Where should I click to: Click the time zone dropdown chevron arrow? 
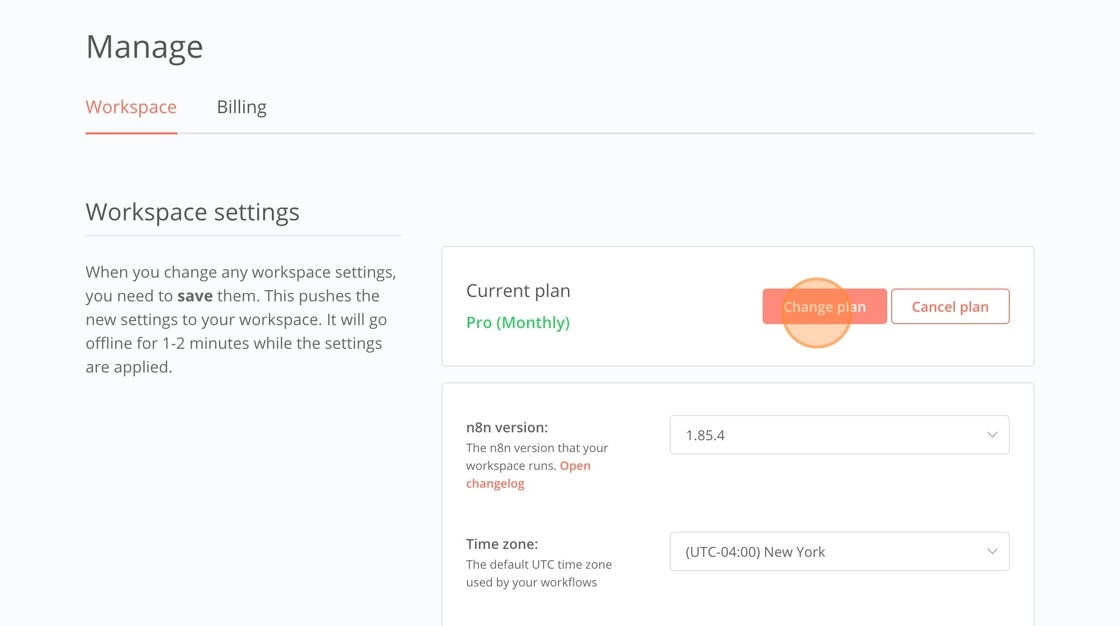pyautogui.click(x=992, y=552)
